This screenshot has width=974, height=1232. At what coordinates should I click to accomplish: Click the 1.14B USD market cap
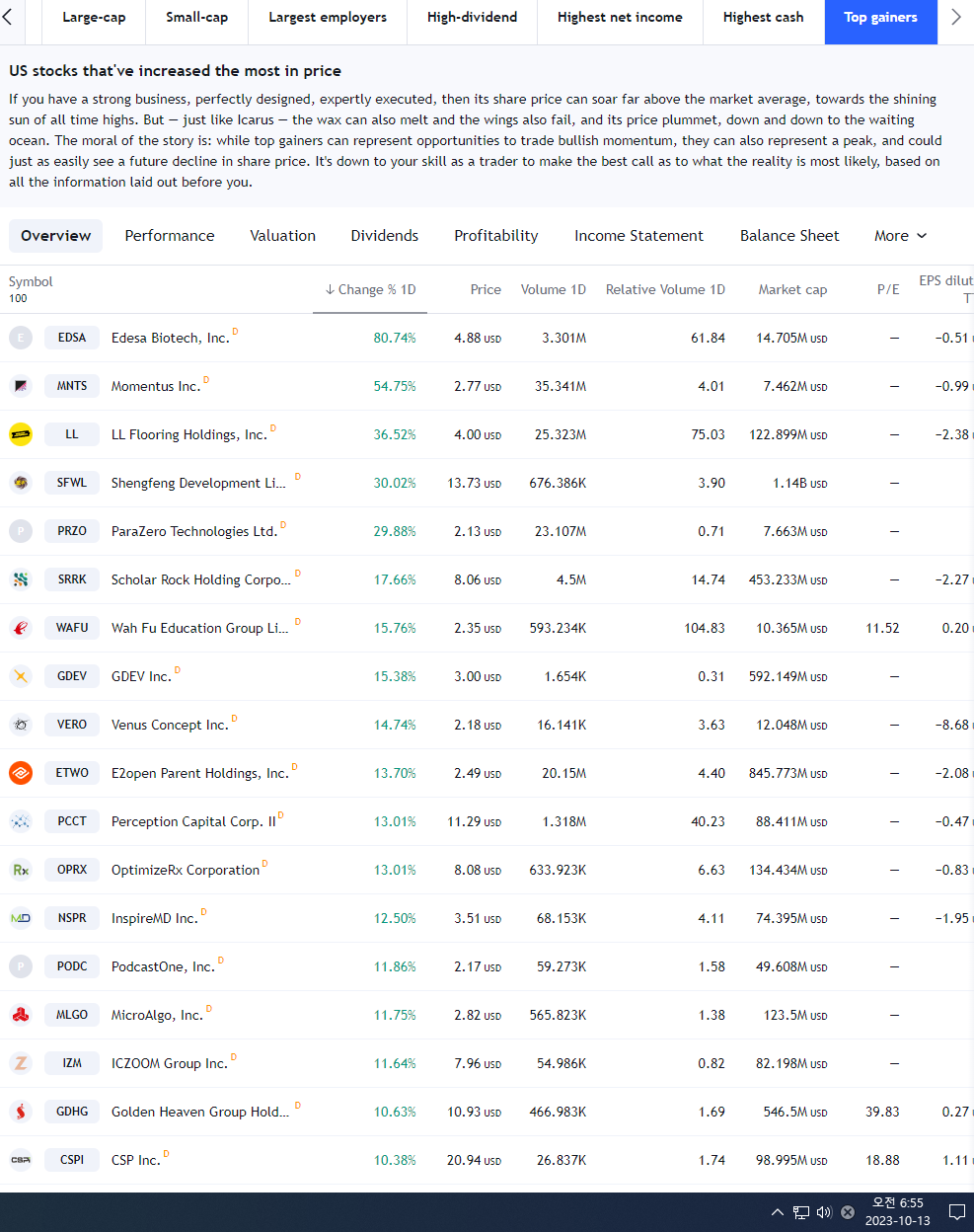coord(800,483)
